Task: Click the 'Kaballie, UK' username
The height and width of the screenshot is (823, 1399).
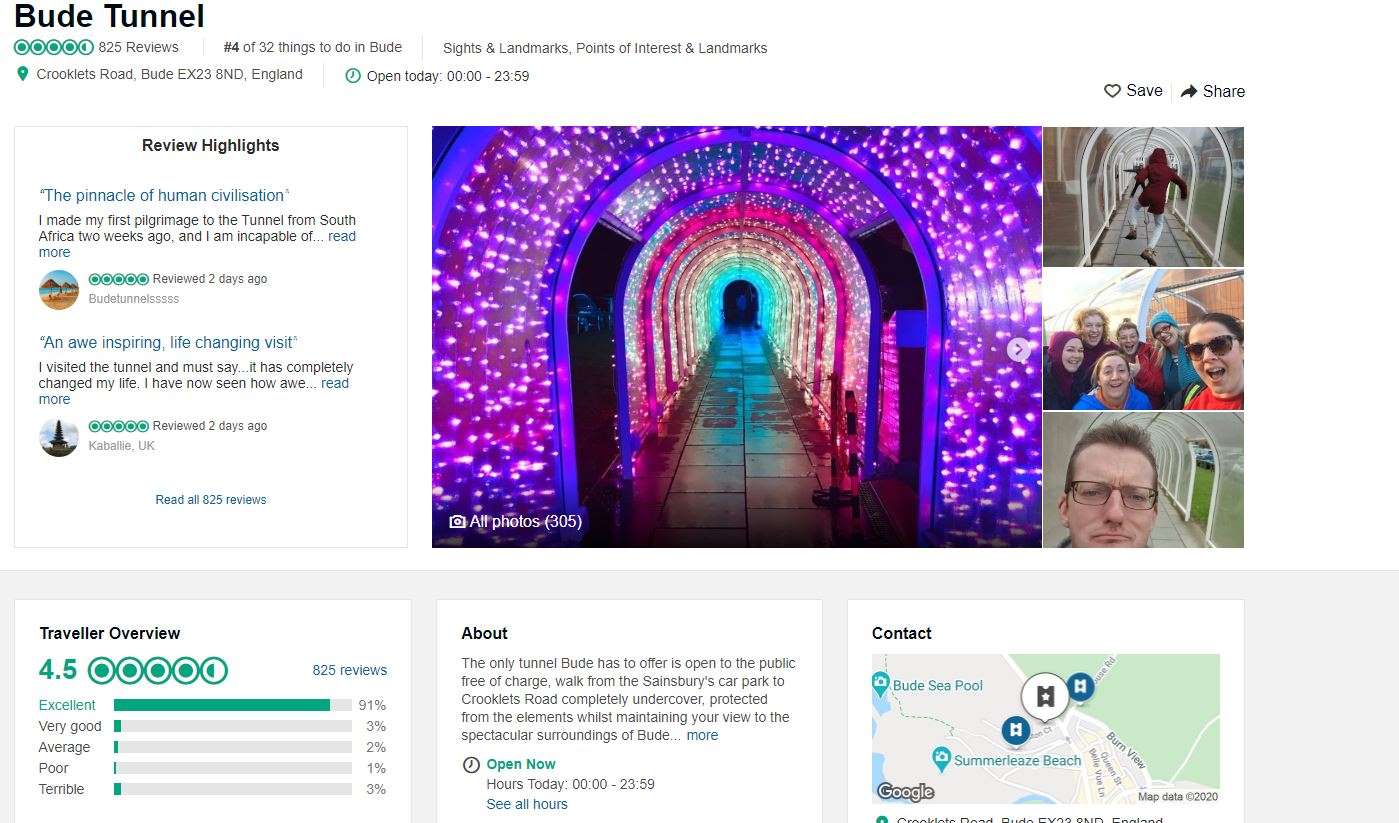Action: pos(122,446)
